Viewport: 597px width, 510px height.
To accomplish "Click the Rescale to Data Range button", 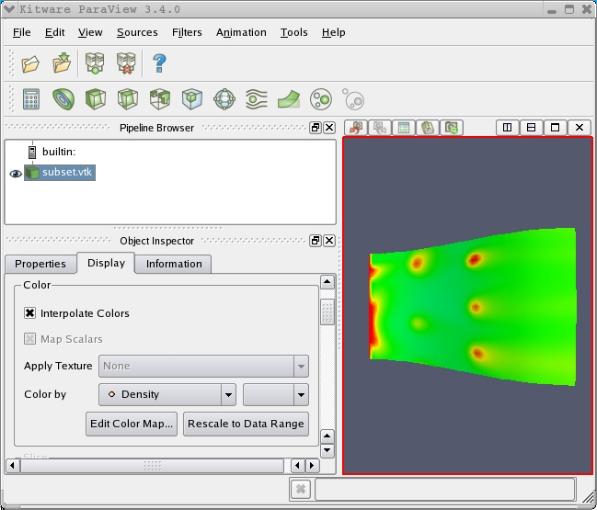I will click(x=246, y=424).
